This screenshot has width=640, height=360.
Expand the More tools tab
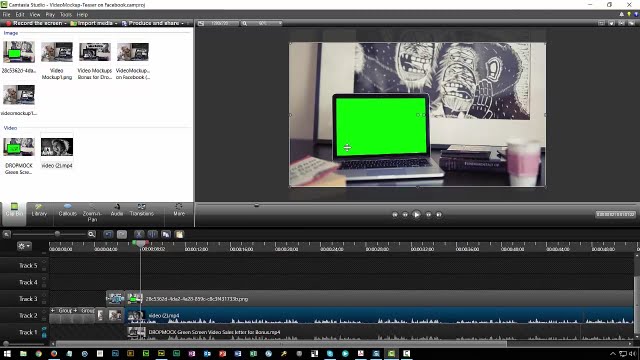tap(179, 210)
